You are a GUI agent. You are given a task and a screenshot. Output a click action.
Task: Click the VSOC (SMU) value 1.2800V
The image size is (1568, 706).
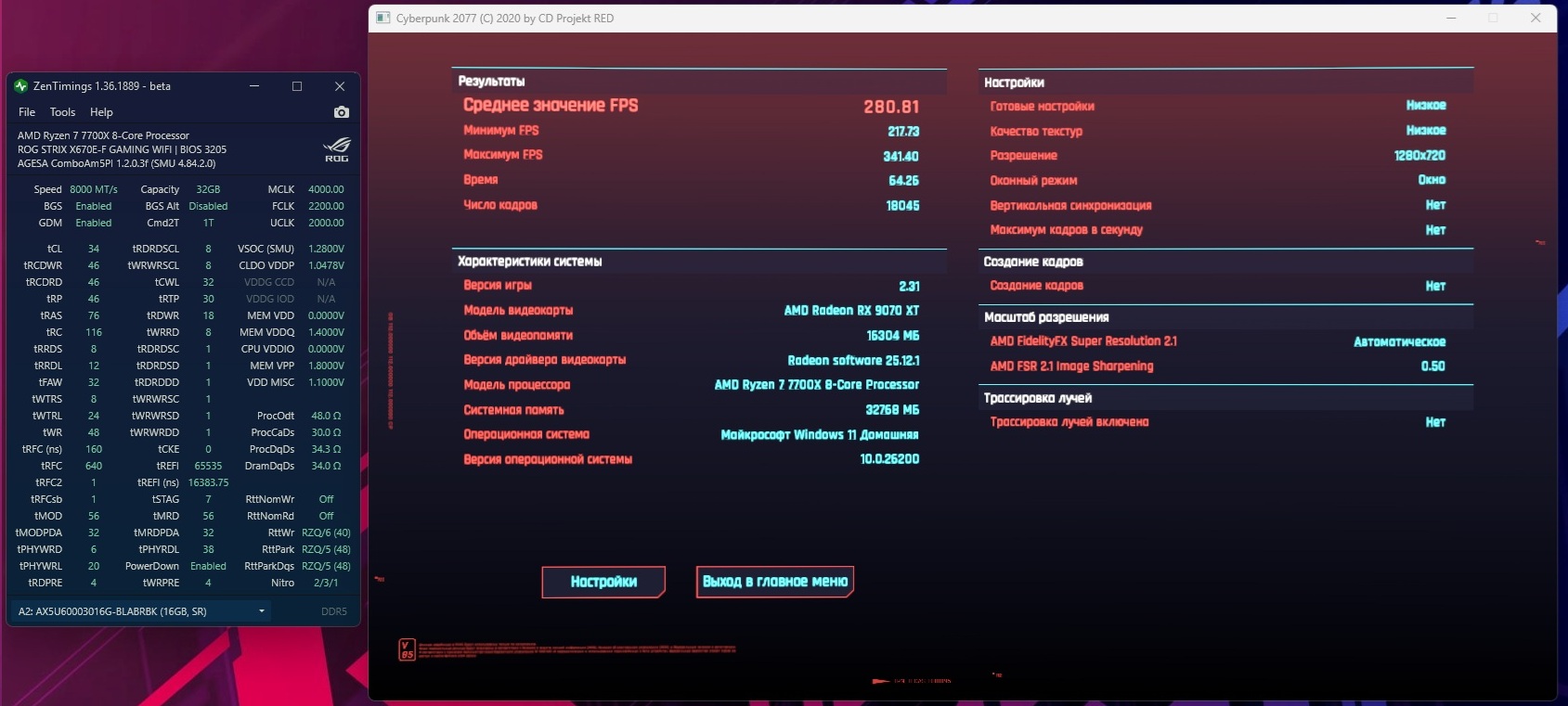(x=326, y=249)
